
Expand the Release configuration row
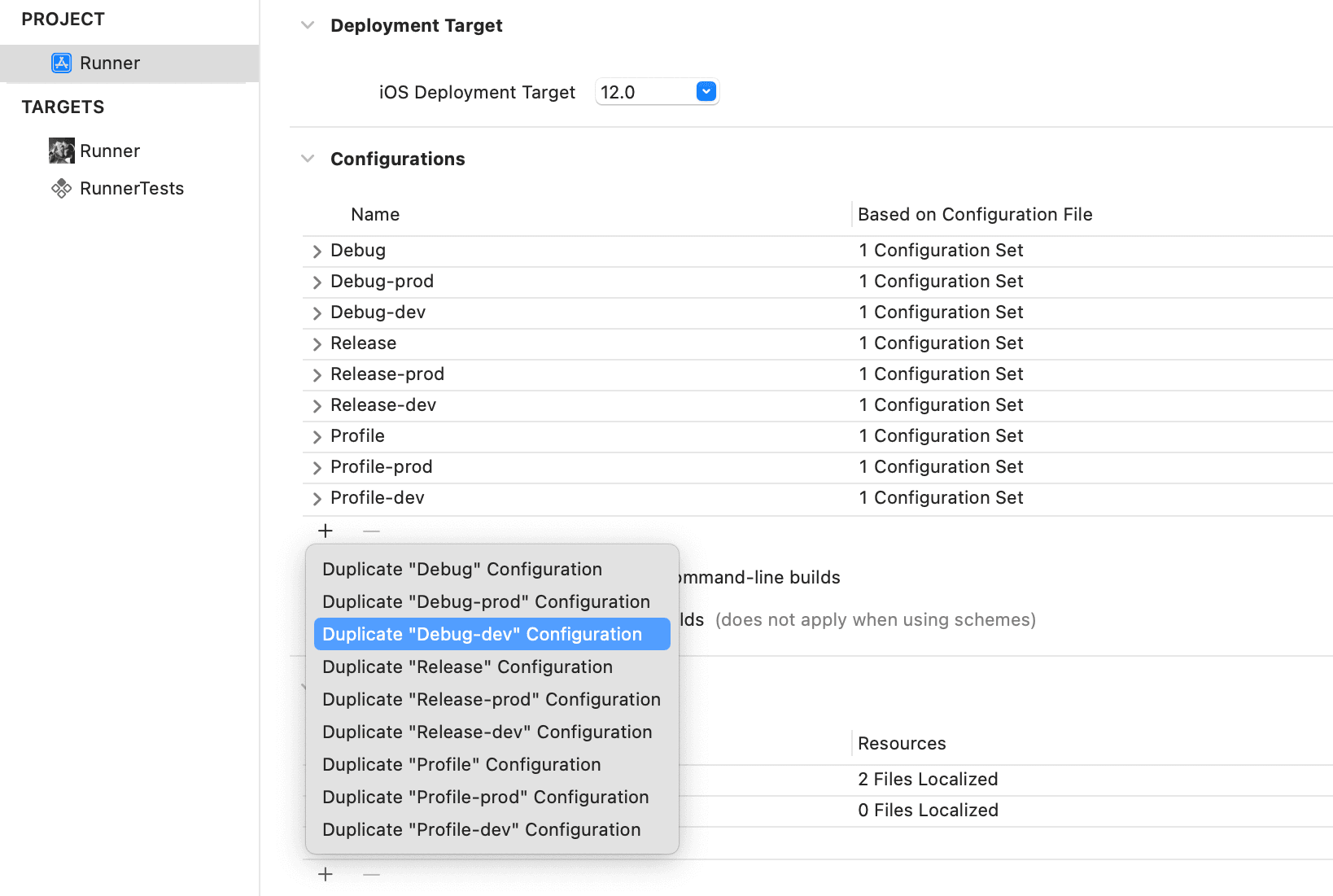pyautogui.click(x=317, y=344)
